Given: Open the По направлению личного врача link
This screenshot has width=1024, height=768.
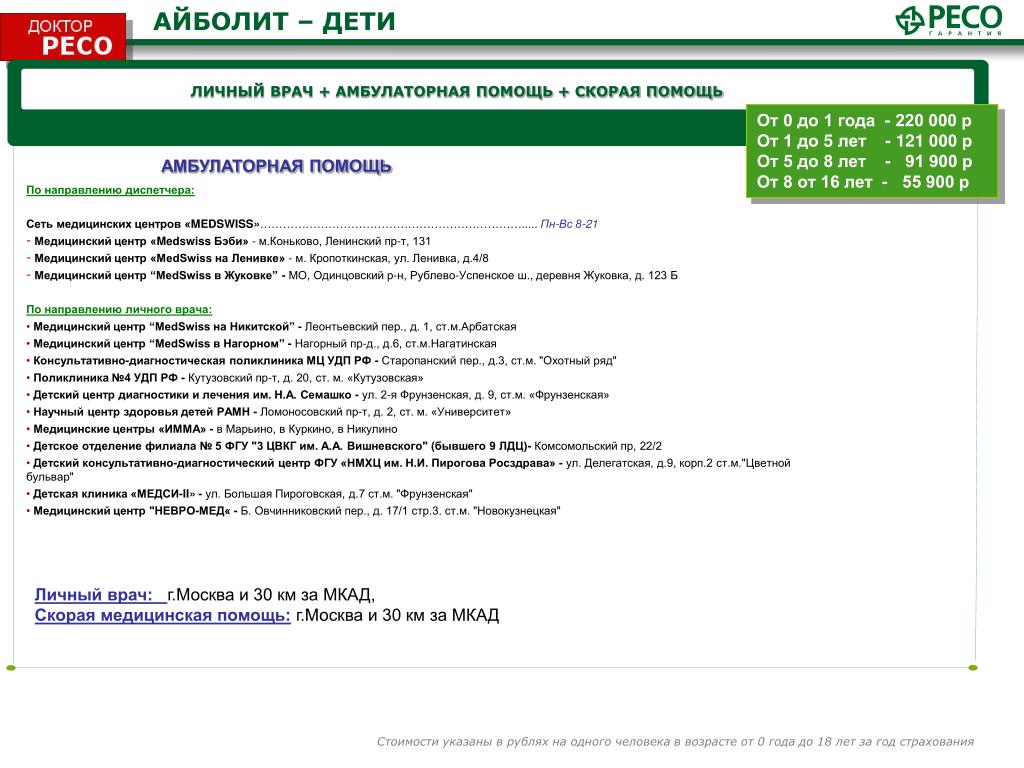Looking at the screenshot, I should (x=119, y=310).
